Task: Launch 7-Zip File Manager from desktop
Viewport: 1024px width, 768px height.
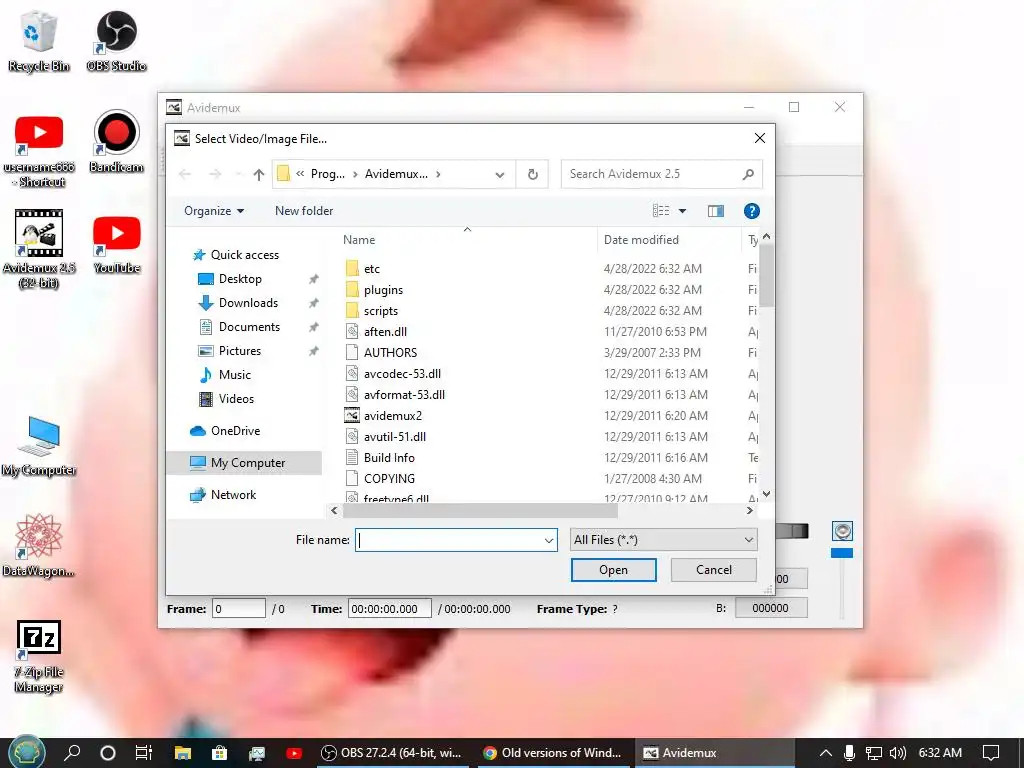Action: 39,656
